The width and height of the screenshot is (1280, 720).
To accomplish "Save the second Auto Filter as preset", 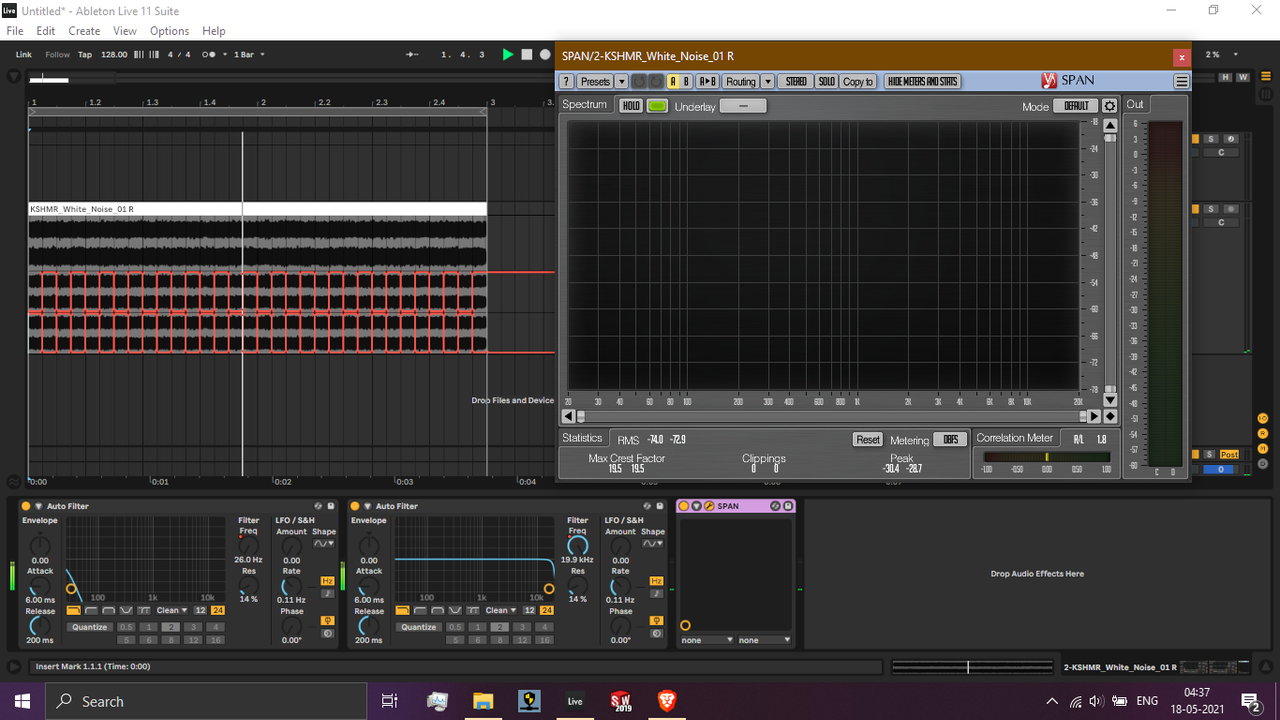I will click(x=660, y=505).
